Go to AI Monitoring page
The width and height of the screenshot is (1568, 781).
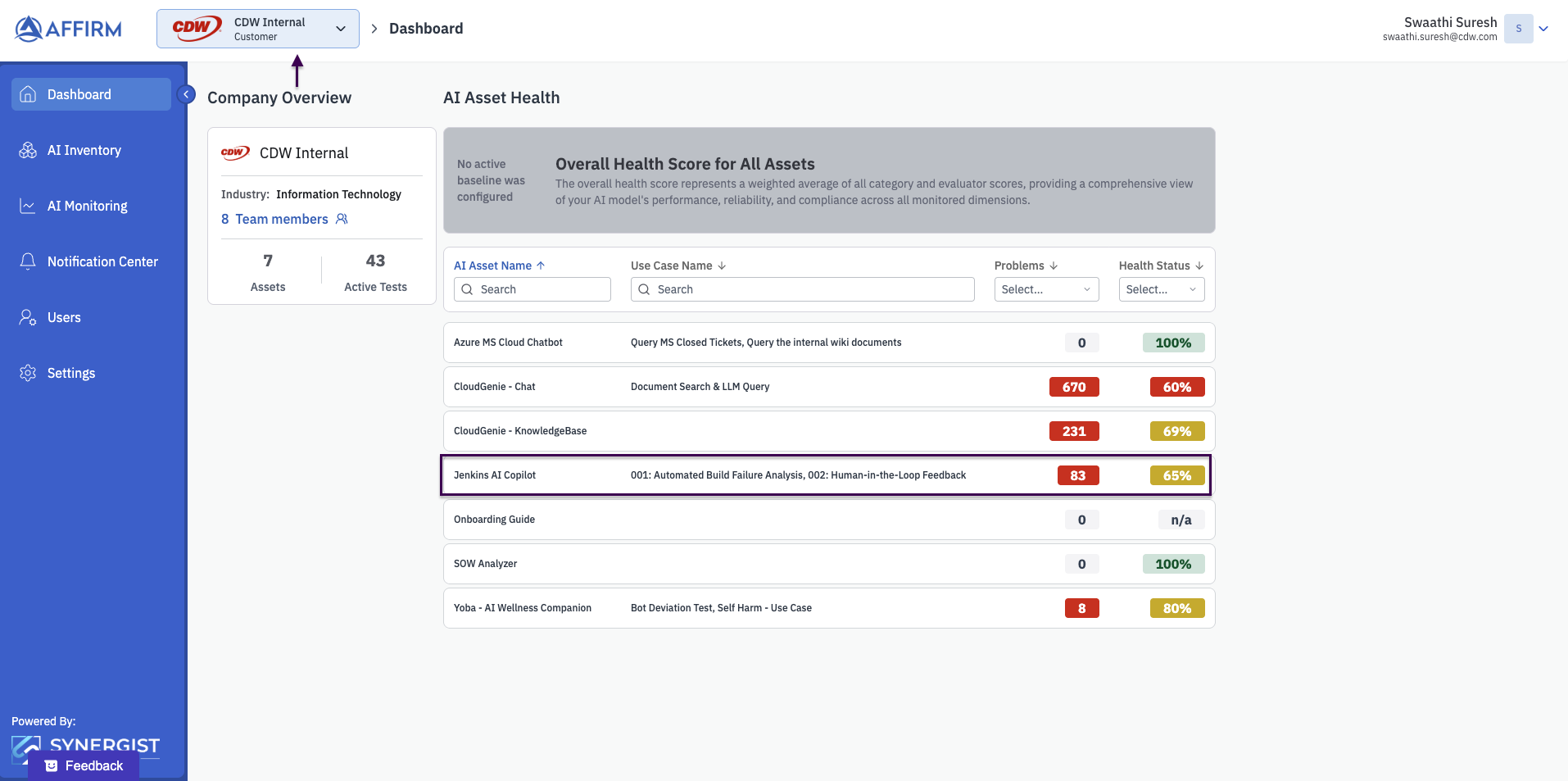(x=87, y=206)
